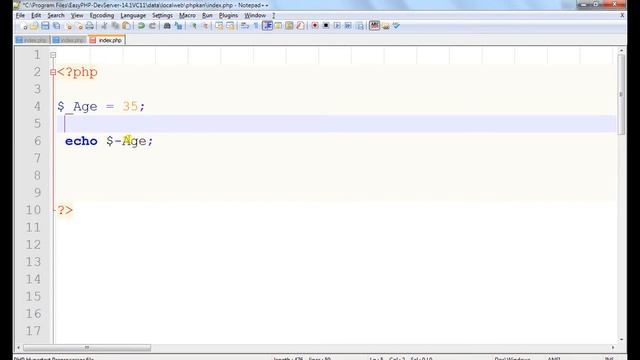The image size is (640, 360).
Task: Redo the change with toolbar icon
Action: pyautogui.click(x=153, y=26)
